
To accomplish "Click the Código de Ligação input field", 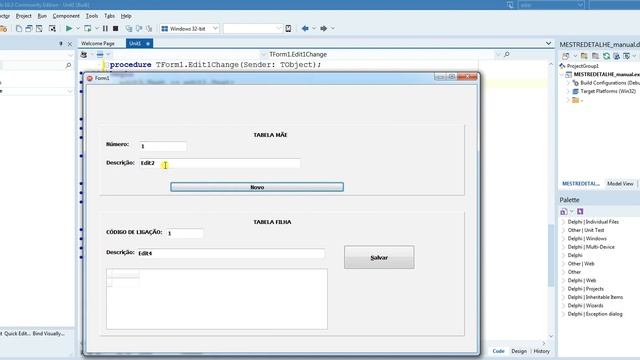I will (184, 233).
